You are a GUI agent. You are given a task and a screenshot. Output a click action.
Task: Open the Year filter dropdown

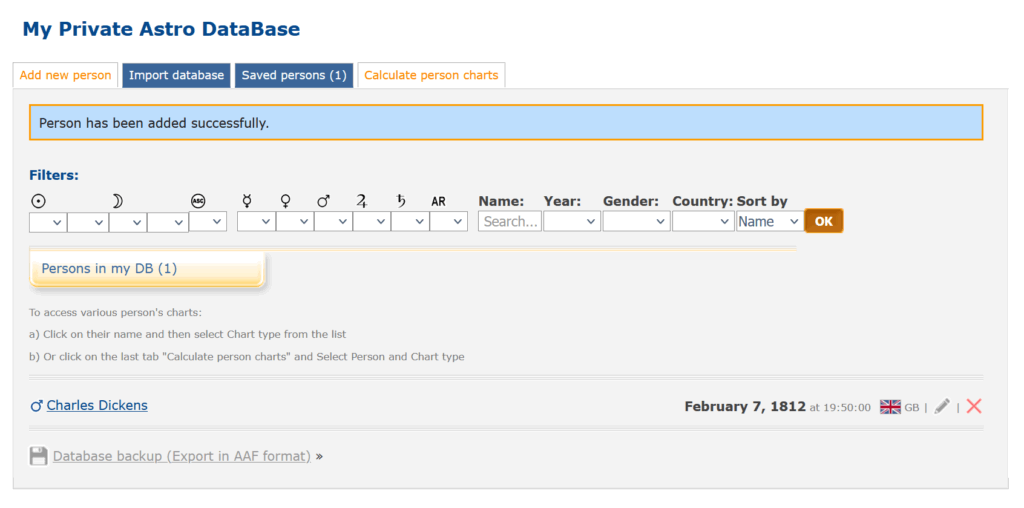tap(571, 222)
